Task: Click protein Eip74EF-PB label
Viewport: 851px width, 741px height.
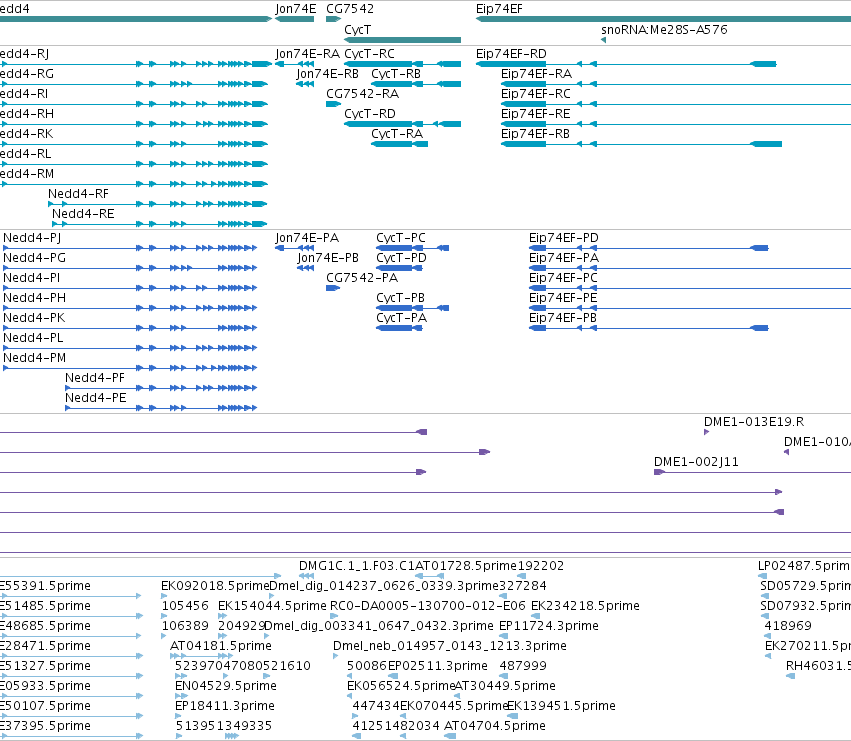Action: click(563, 318)
